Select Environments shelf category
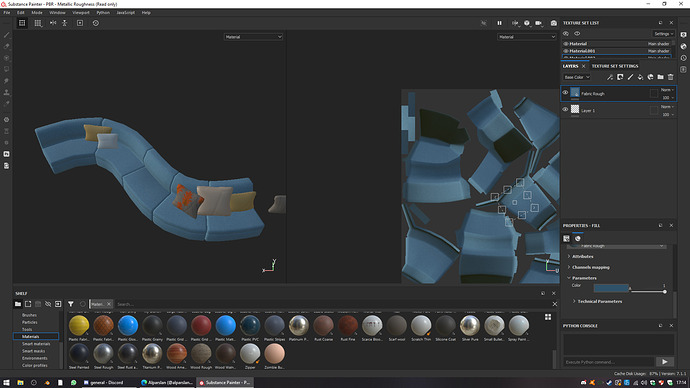Viewport: 690px width, 388px height. point(35,358)
